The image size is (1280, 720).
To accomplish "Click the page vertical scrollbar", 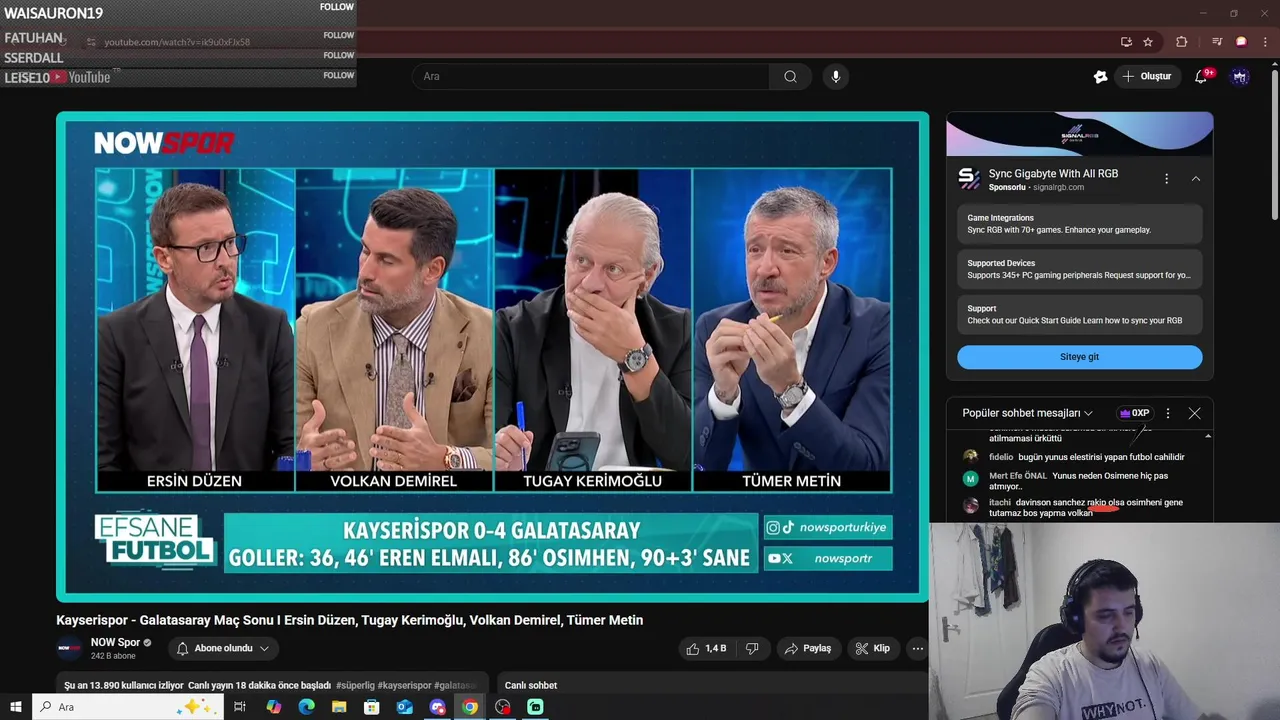I will click(x=1274, y=145).
